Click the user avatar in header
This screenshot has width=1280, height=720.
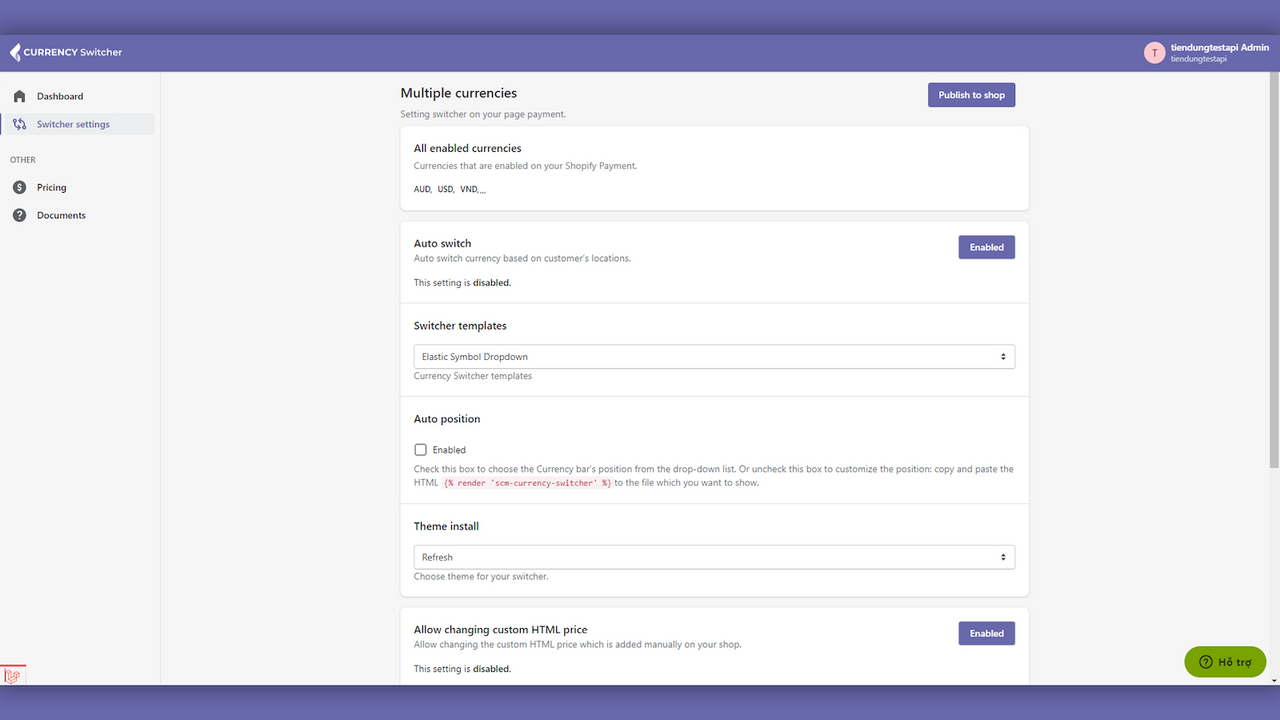click(1154, 53)
